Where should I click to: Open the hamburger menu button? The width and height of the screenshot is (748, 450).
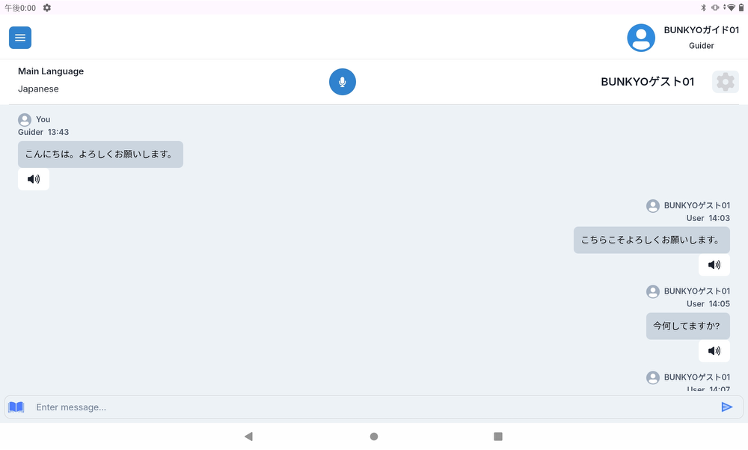point(20,38)
